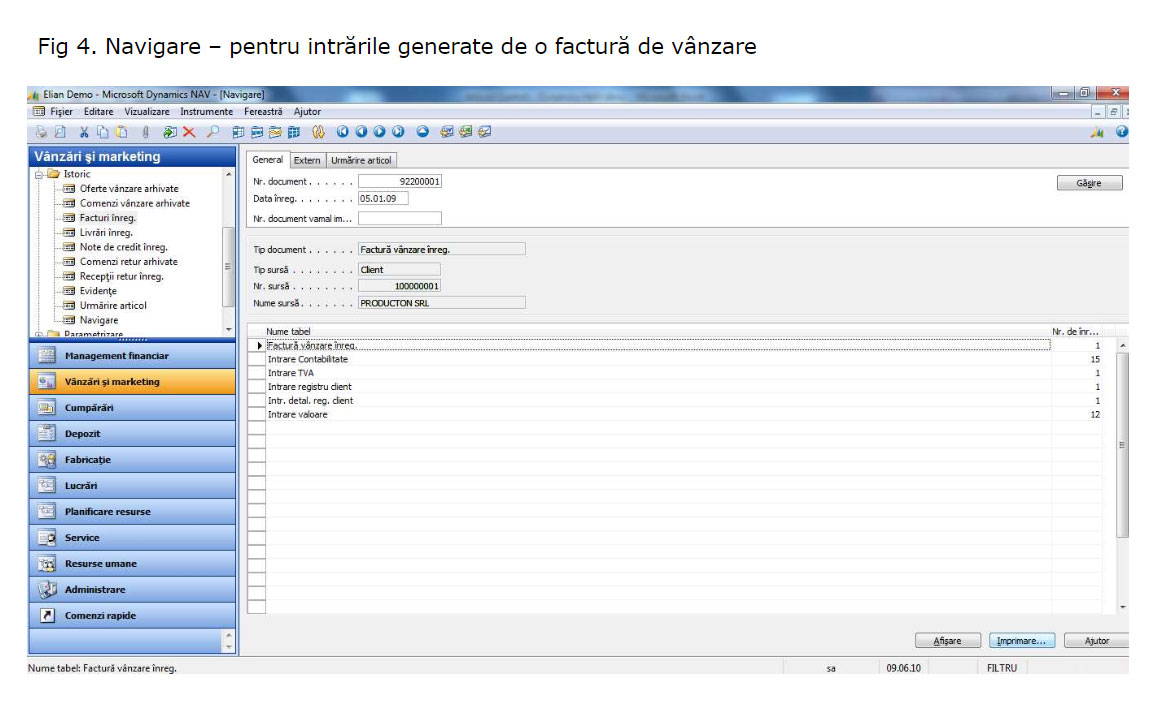Go to the first record arrow
The height and width of the screenshot is (703, 1153).
click(343, 132)
